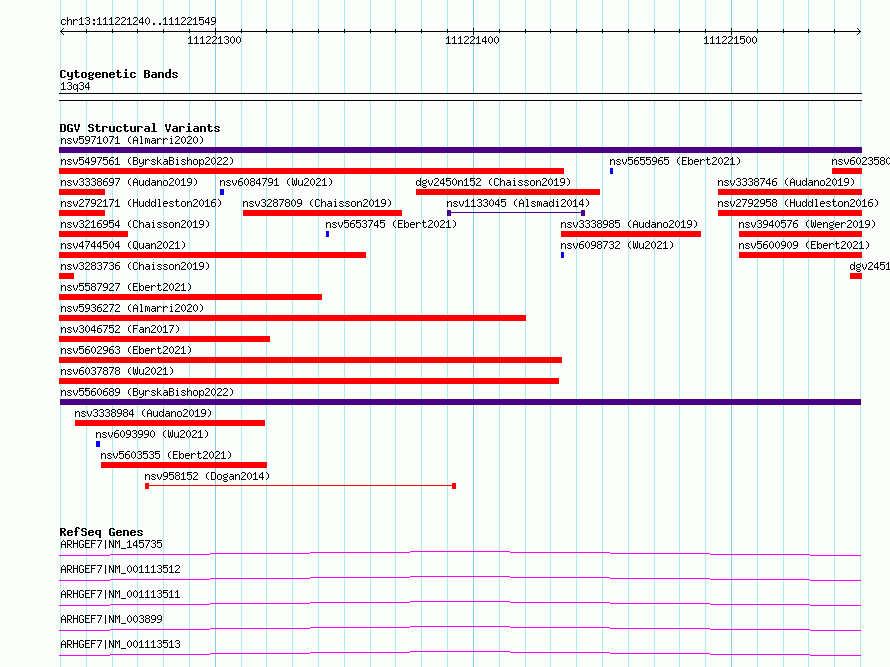Select the red bar for nsv4744504

point(212,255)
